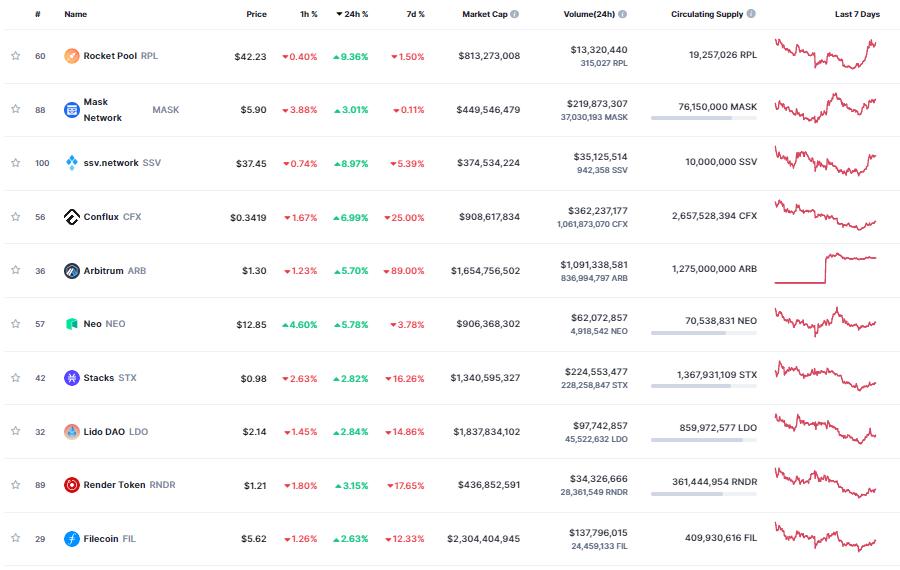Click Arbitrum volume $1,091,338,581
Image resolution: width=900 pixels, height=570 pixels.
pyautogui.click(x=594, y=265)
